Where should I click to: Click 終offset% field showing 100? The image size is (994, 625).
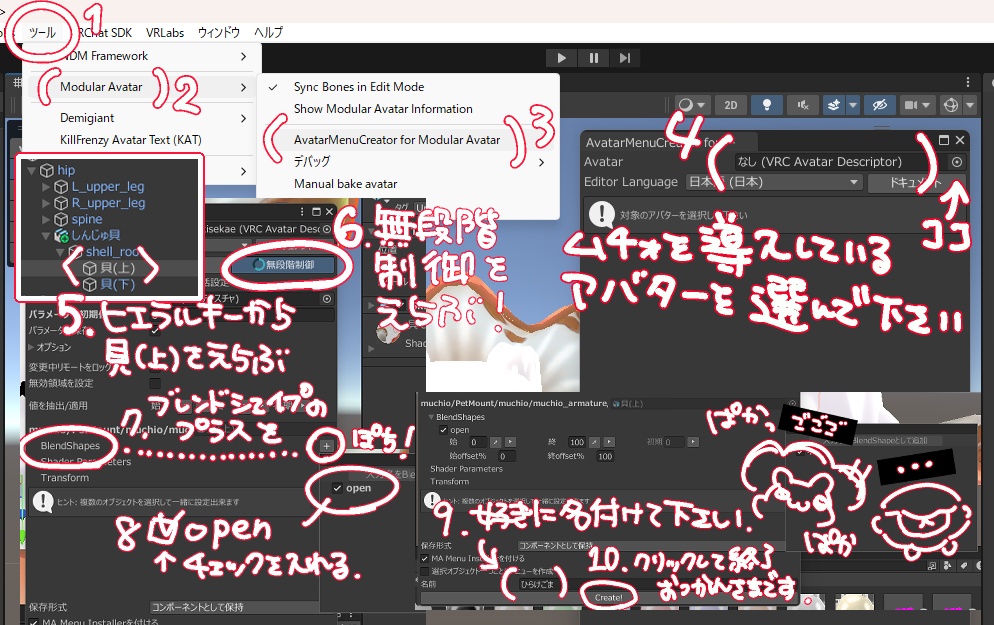pyautogui.click(x=605, y=456)
